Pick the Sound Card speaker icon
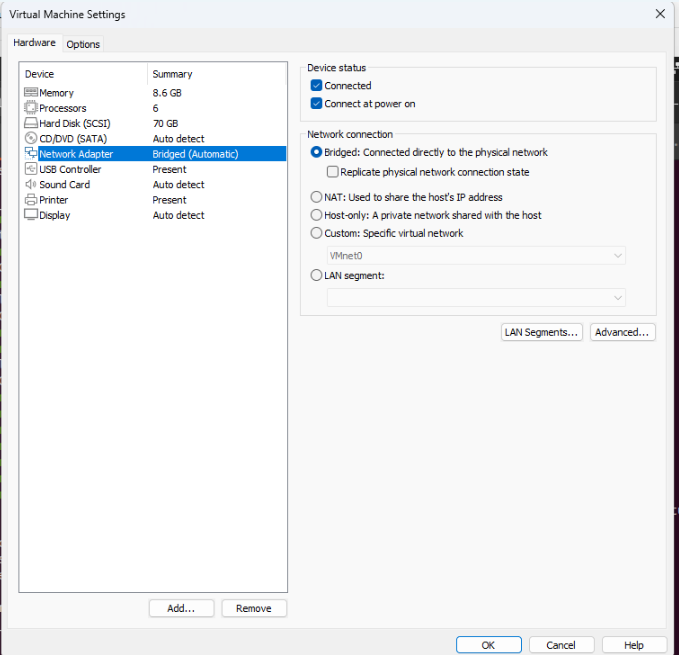This screenshot has height=655, width=679. (31, 184)
